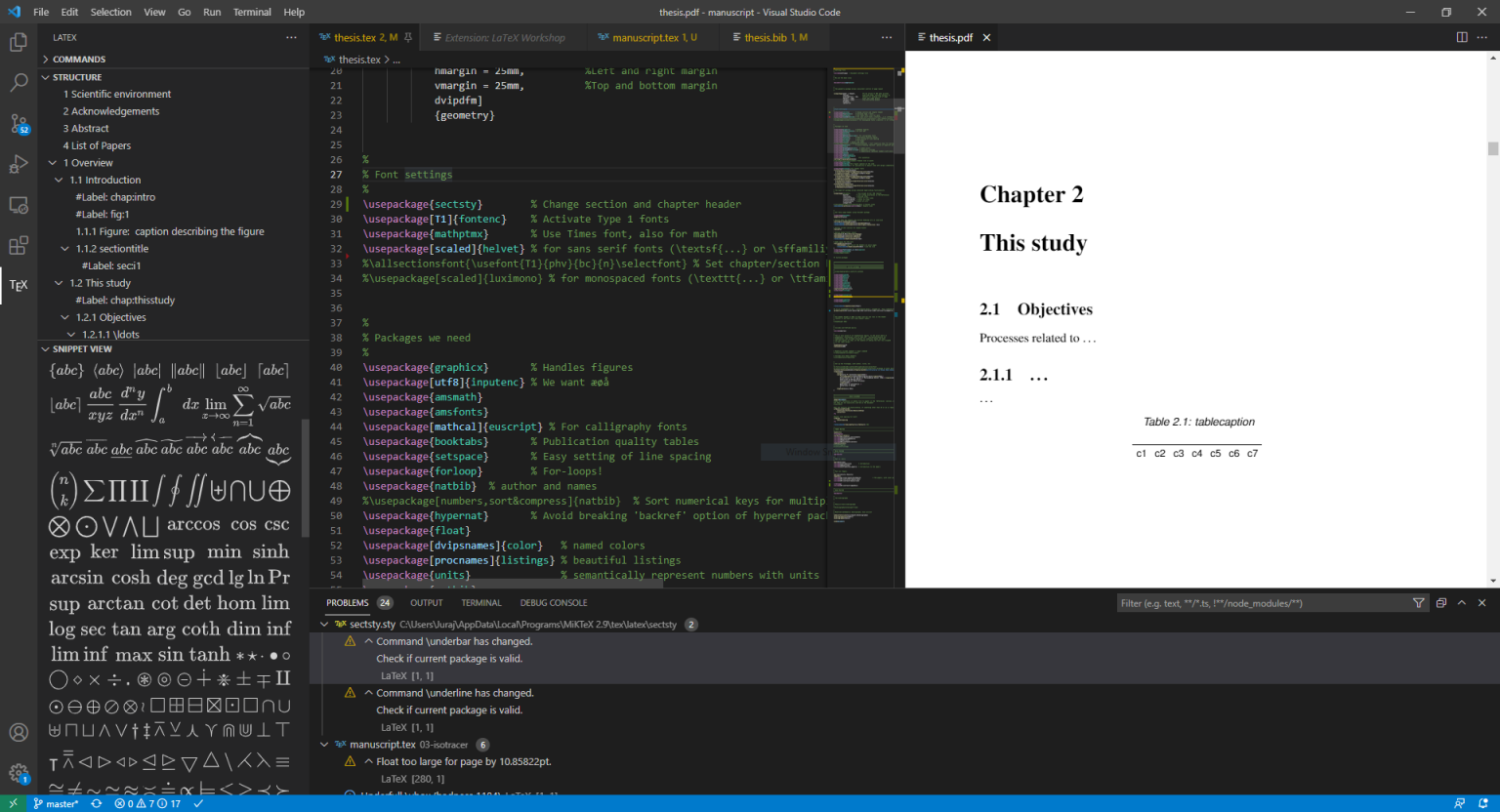
Task: Select the filter icon in Problems panel
Action: pos(1419,602)
